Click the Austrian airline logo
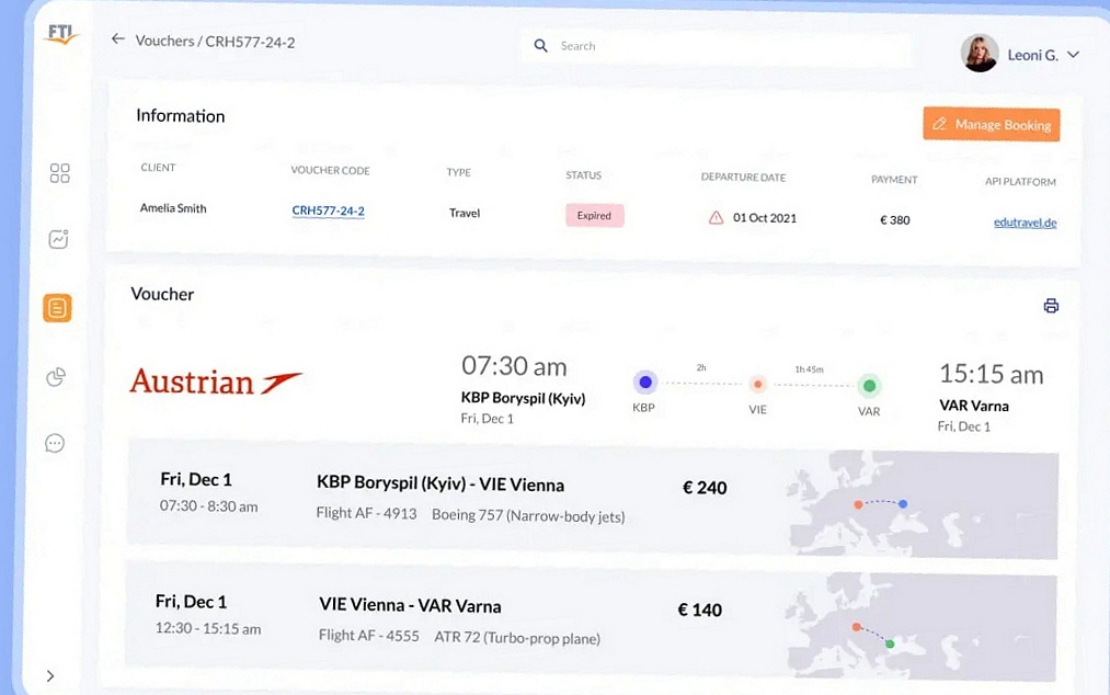Image resolution: width=1110 pixels, height=695 pixels. 215,382
